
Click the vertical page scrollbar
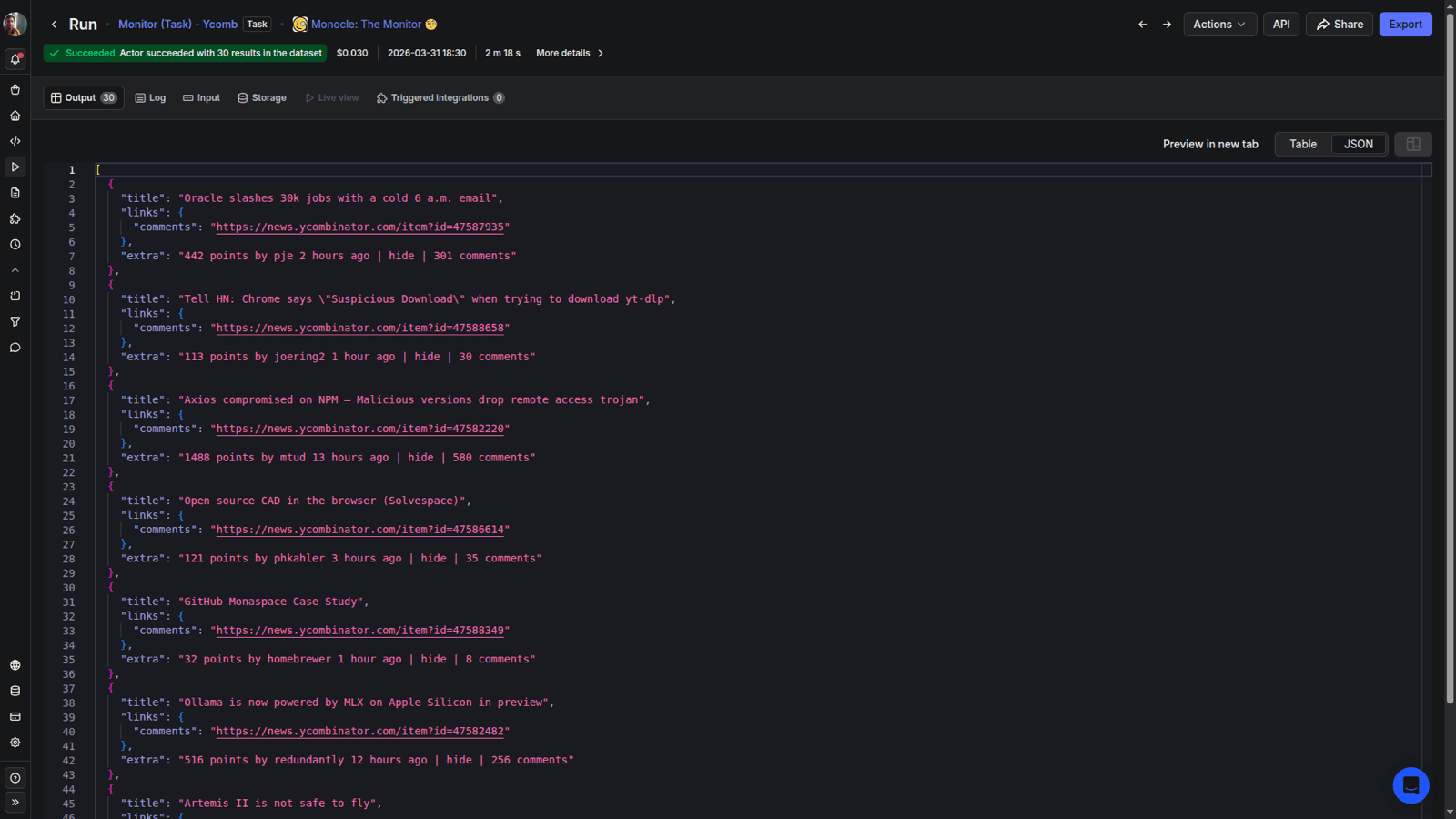point(1451,358)
